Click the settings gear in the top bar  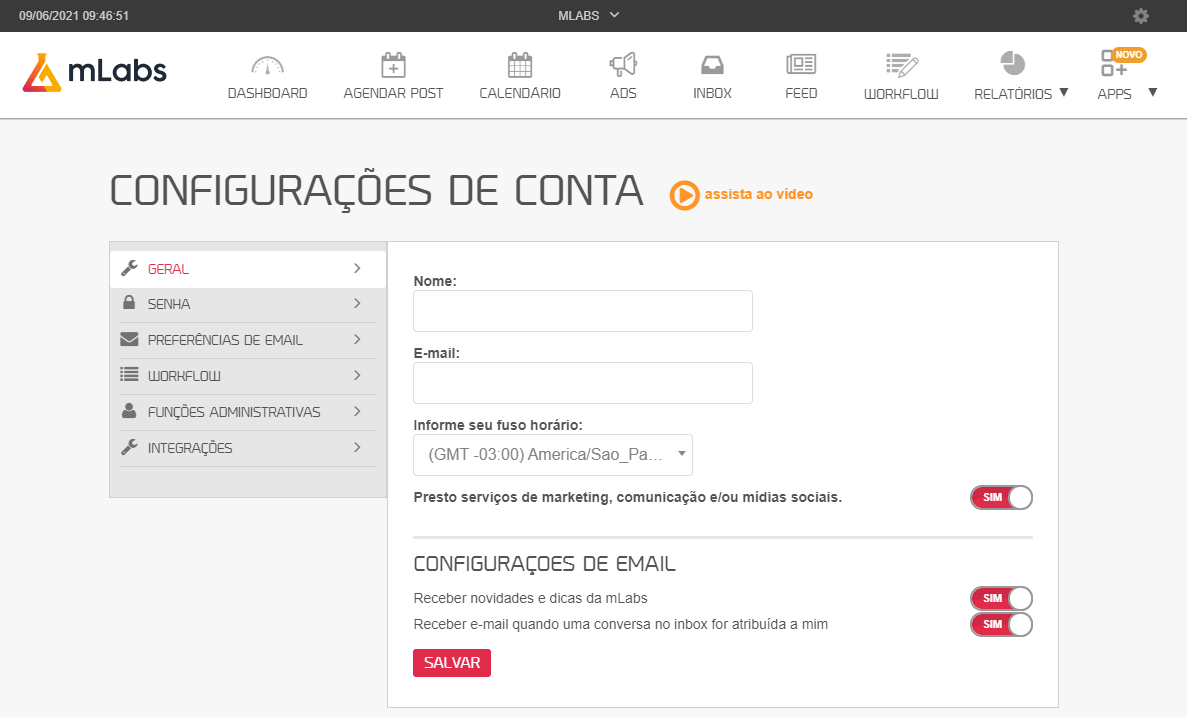coord(1140,16)
